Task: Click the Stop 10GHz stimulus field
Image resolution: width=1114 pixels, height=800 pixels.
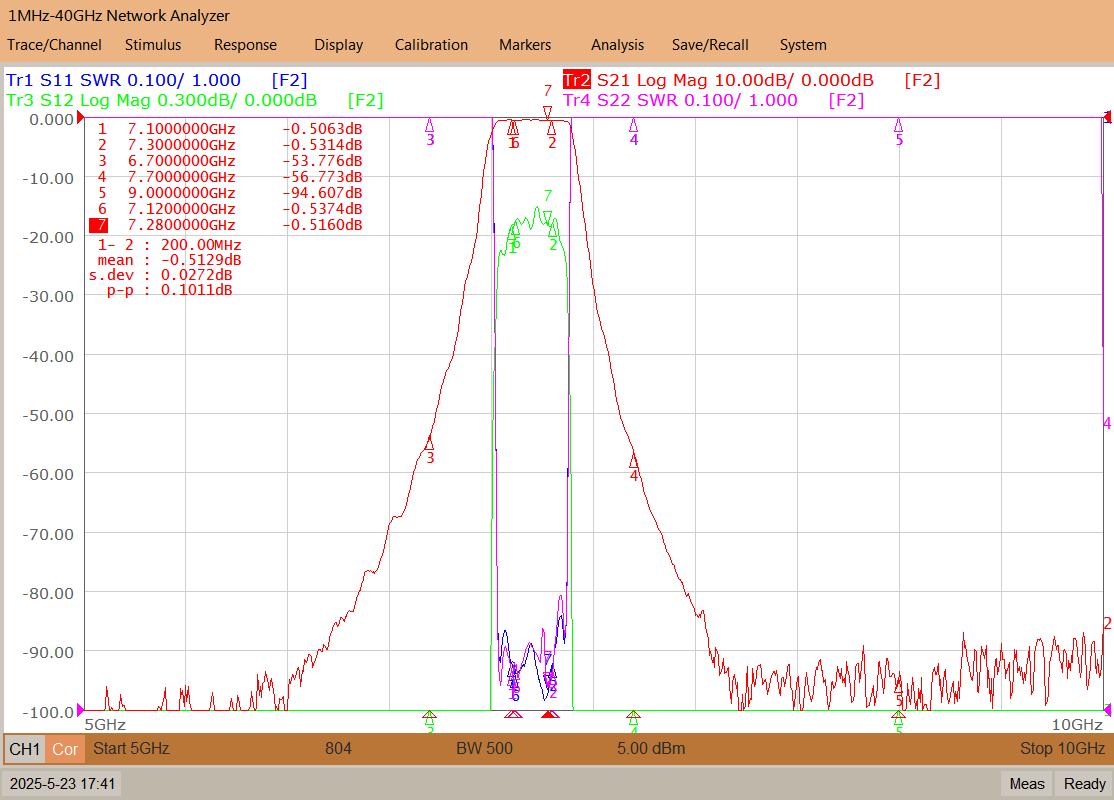Action: click(1062, 748)
